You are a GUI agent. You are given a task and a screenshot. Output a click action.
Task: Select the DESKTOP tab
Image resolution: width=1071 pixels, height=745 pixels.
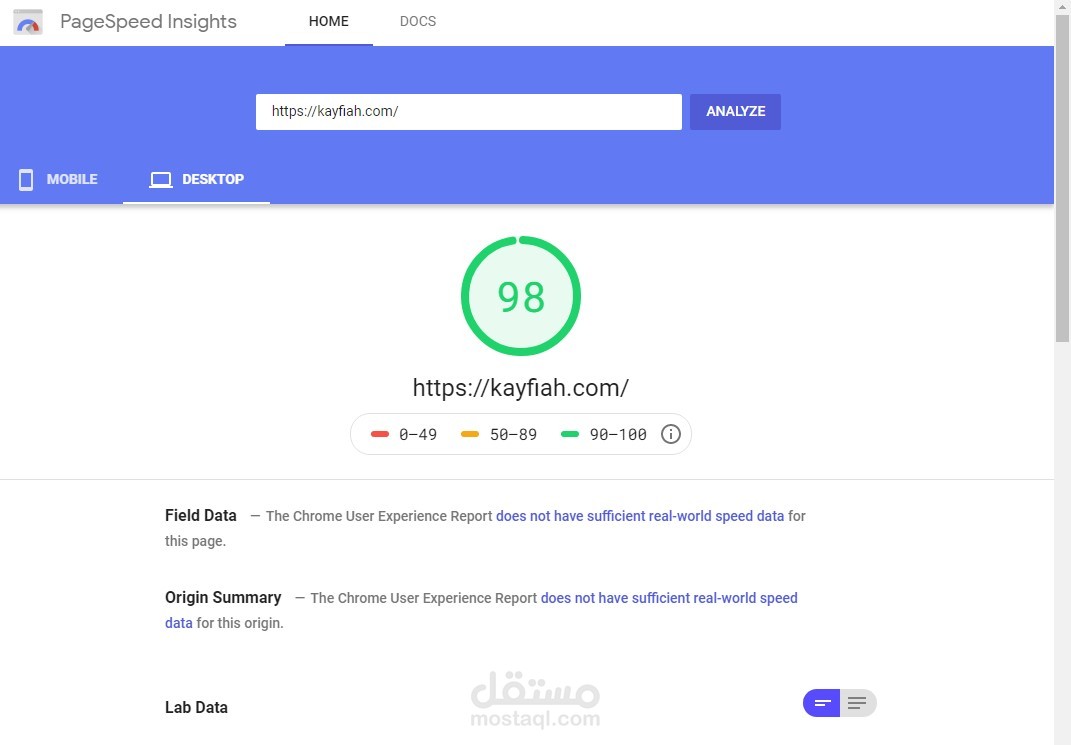tap(197, 180)
